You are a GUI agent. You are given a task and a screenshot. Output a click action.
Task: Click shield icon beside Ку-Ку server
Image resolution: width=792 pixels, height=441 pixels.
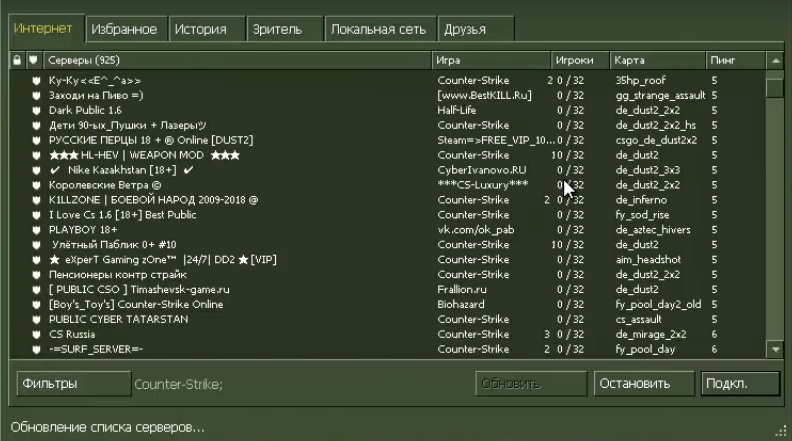(x=36, y=81)
